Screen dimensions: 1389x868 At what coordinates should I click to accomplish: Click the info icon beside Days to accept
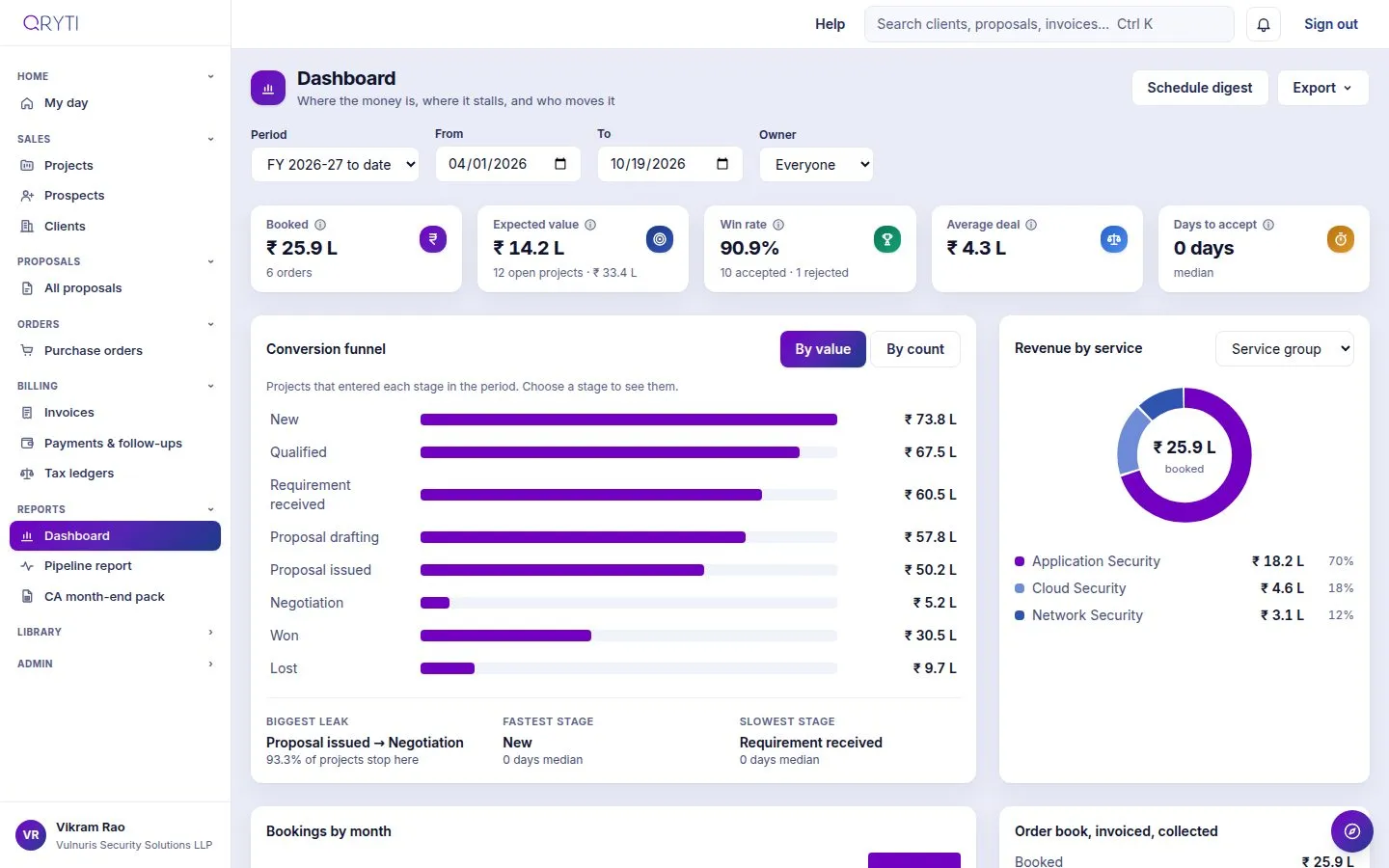coord(1268,225)
